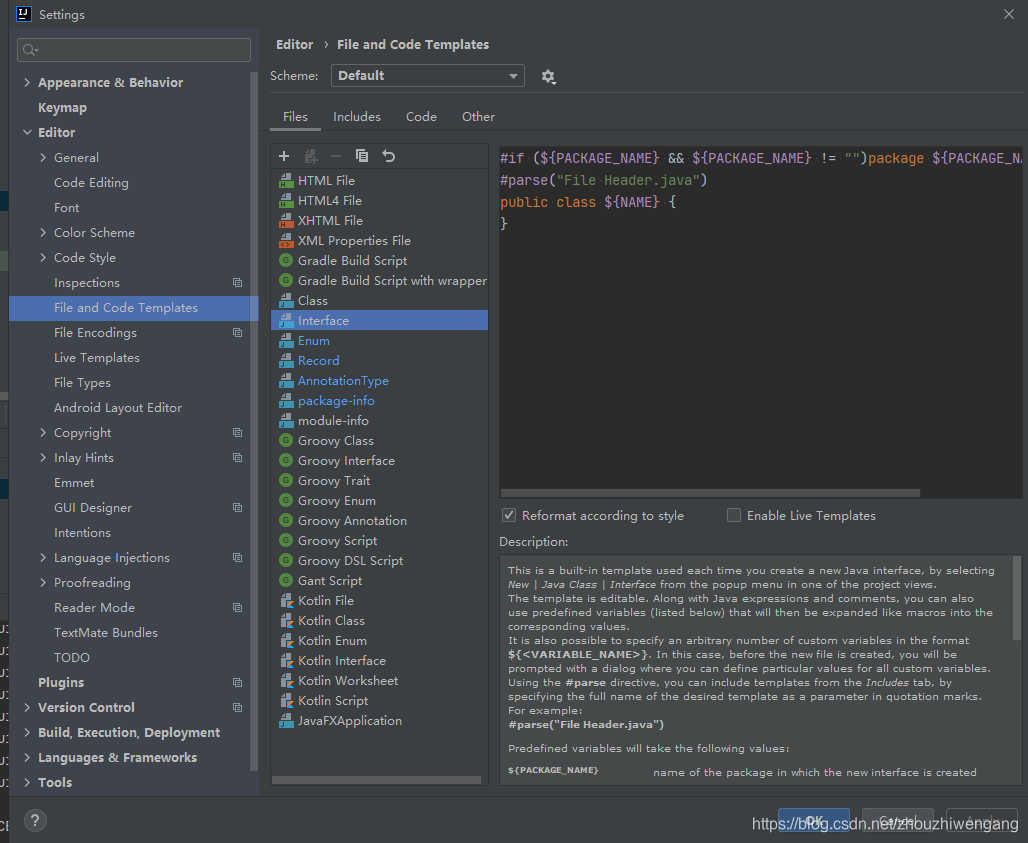
Task: Enable the Enable Live Templates checkbox
Action: [734, 515]
